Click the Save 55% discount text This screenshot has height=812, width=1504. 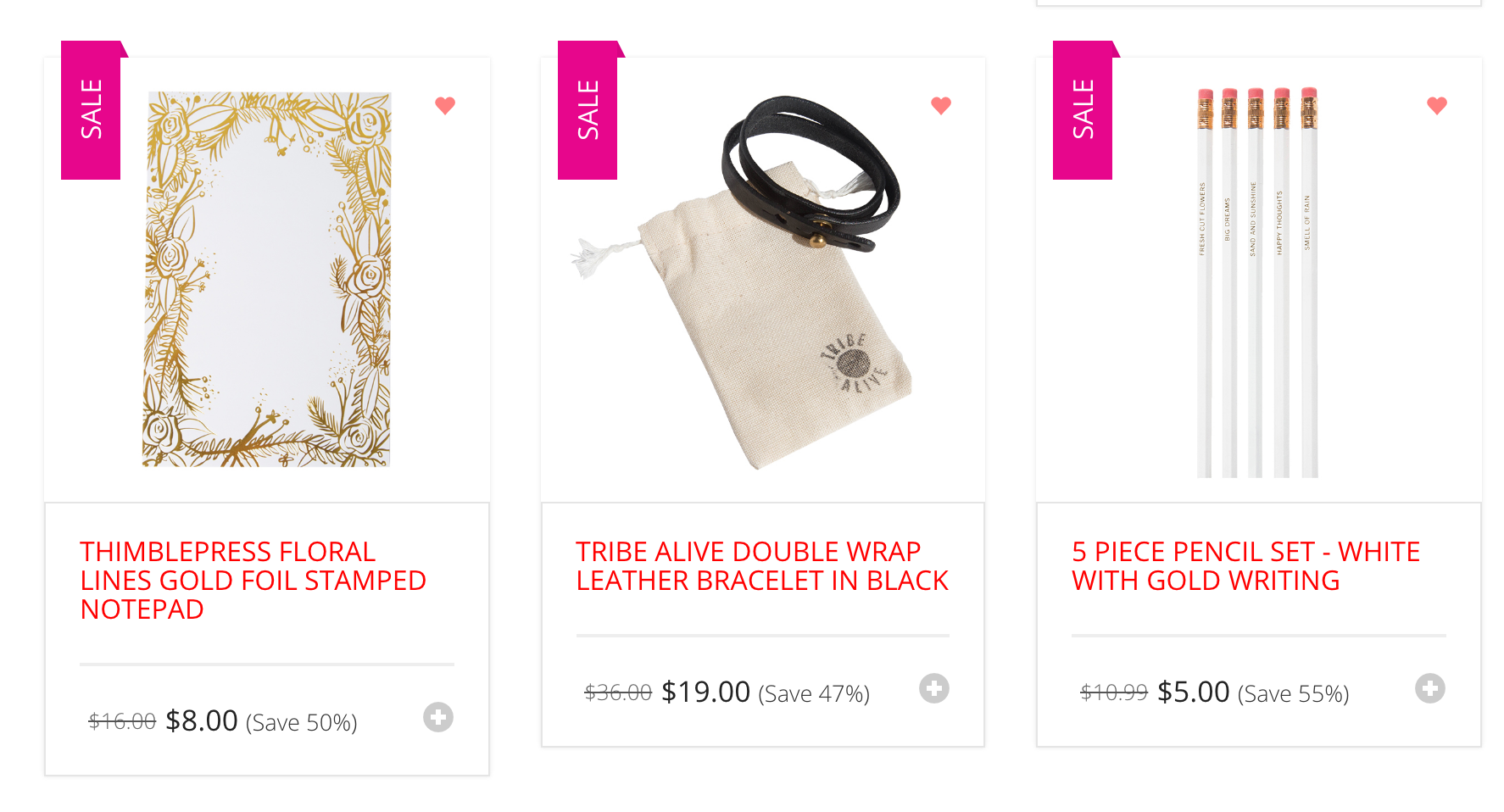1293,694
